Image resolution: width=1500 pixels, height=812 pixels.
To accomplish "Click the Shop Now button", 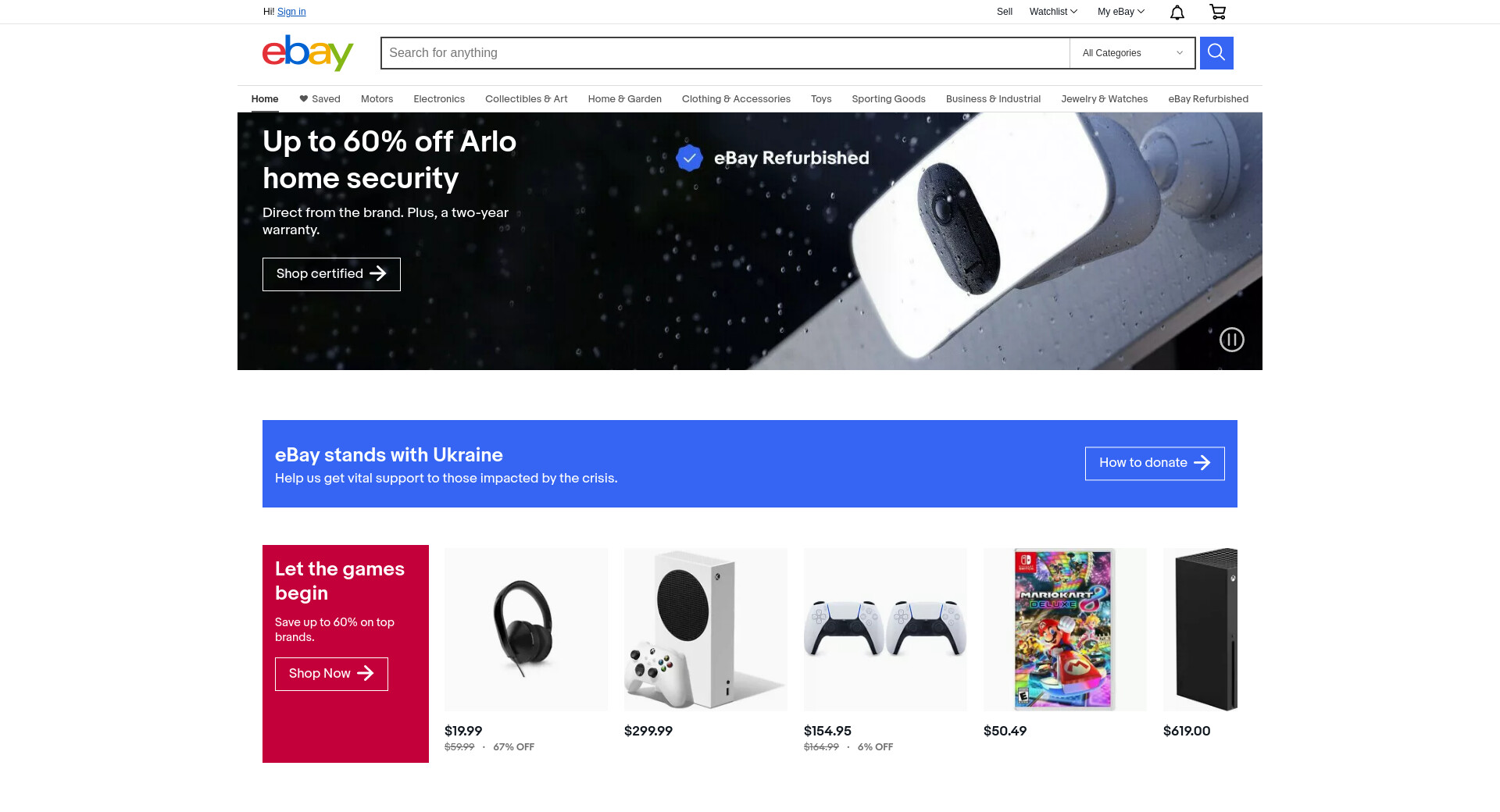I will click(331, 674).
